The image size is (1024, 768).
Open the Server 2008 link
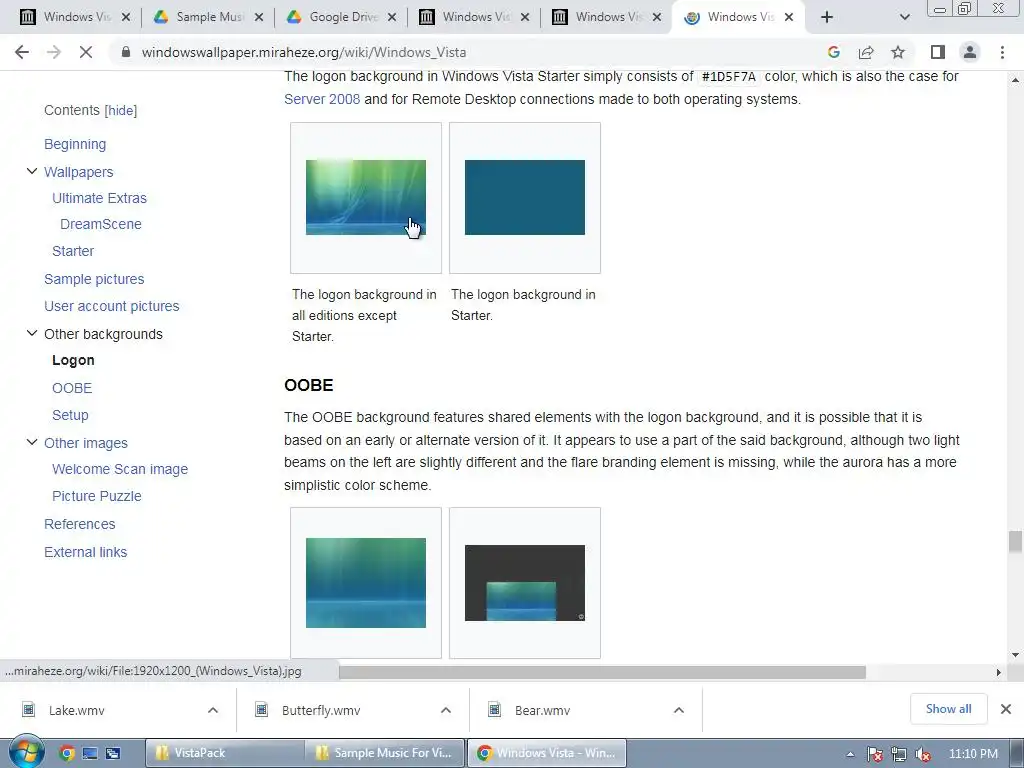tap(322, 99)
